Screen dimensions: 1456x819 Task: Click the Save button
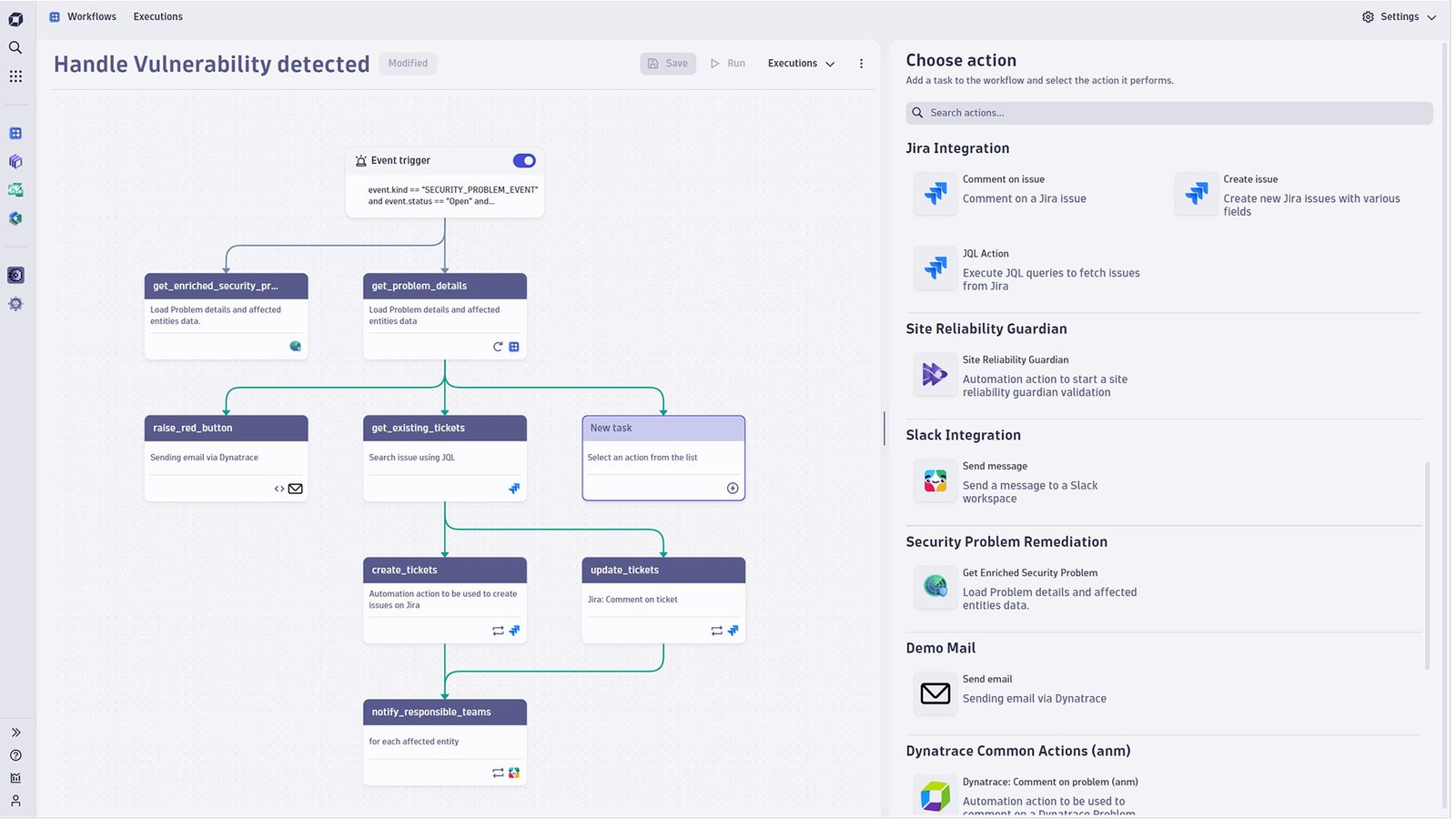[668, 64]
